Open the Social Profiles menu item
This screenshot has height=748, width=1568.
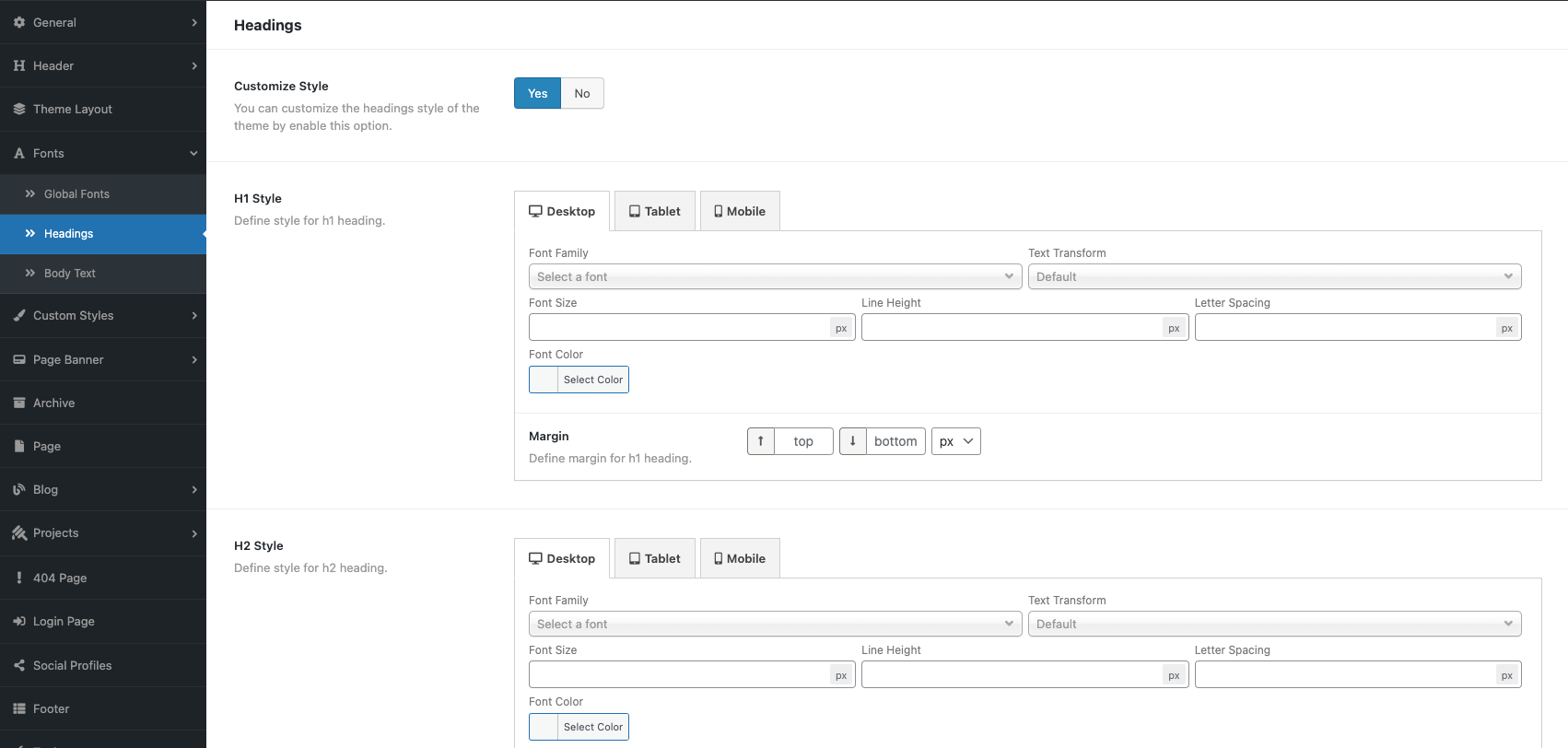tap(103, 665)
